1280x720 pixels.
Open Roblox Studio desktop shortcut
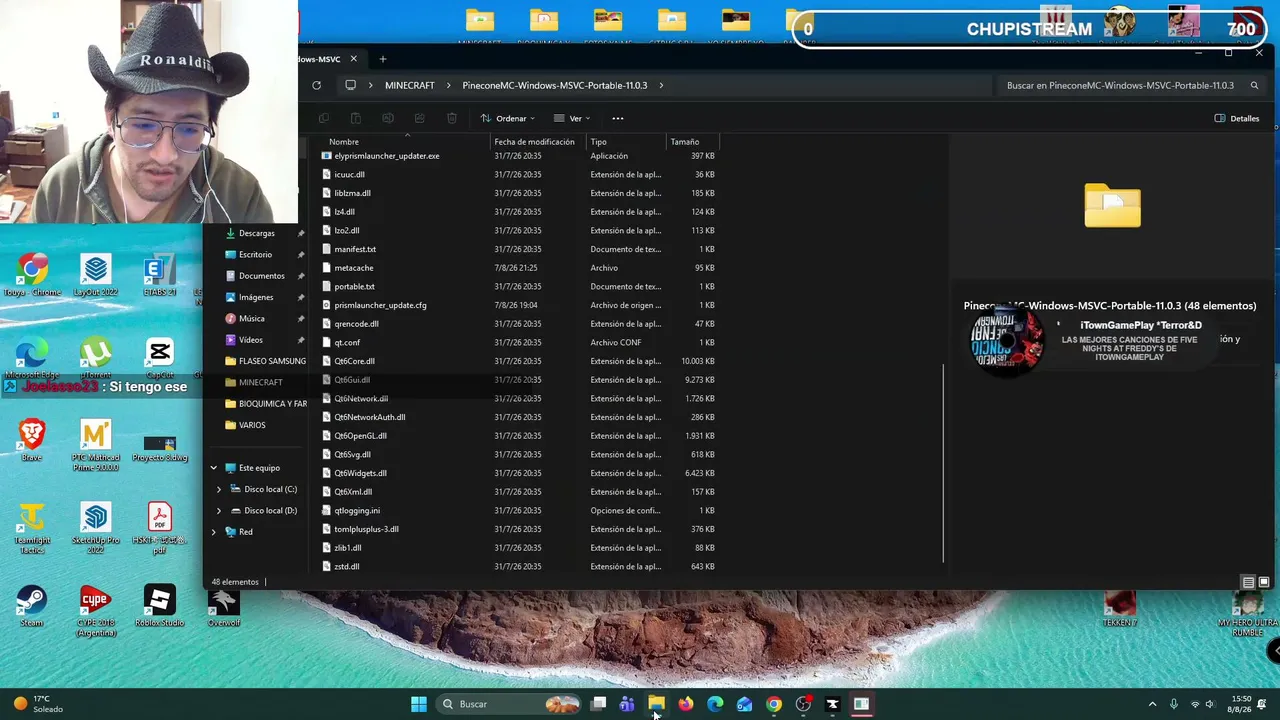pyautogui.click(x=159, y=606)
